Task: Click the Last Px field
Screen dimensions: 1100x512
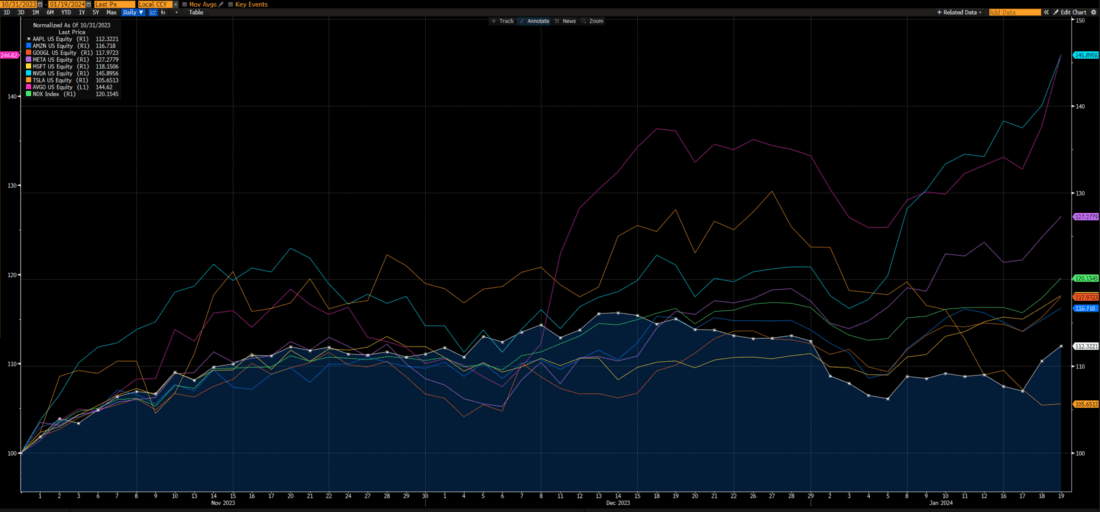Action: pyautogui.click(x=114, y=4)
